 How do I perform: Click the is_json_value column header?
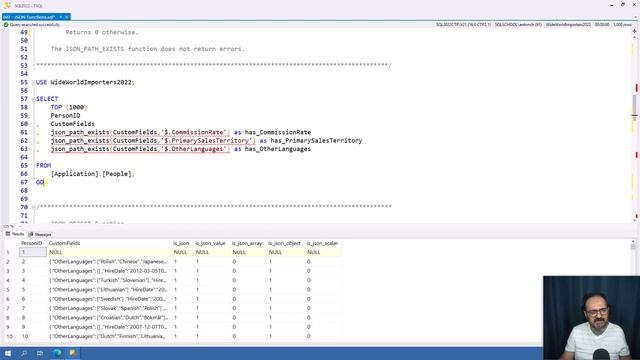(x=210, y=243)
